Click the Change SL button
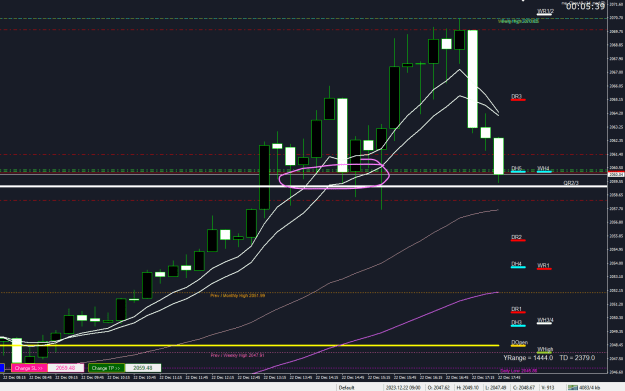Viewport: 625px width, 391px height. (x=29, y=368)
